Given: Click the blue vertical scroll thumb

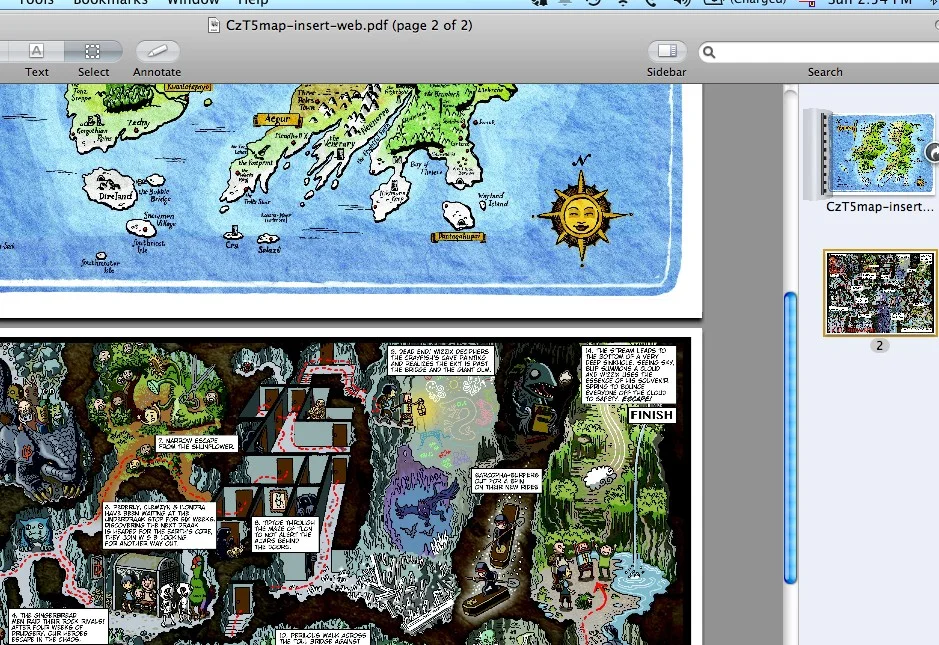Looking at the screenshot, I should [x=790, y=437].
